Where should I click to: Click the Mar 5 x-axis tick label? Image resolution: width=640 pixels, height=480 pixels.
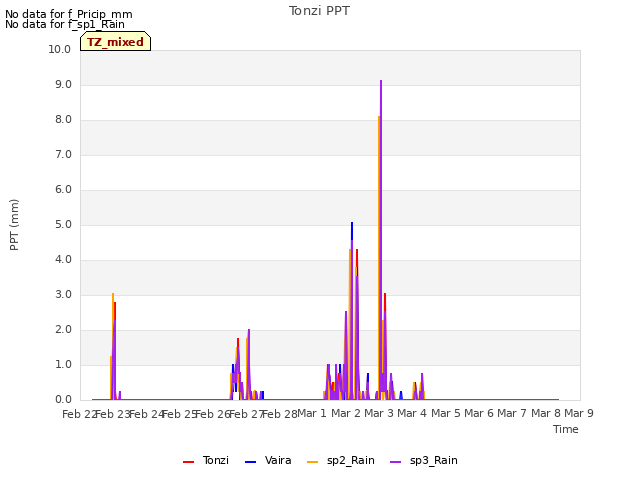446,413
